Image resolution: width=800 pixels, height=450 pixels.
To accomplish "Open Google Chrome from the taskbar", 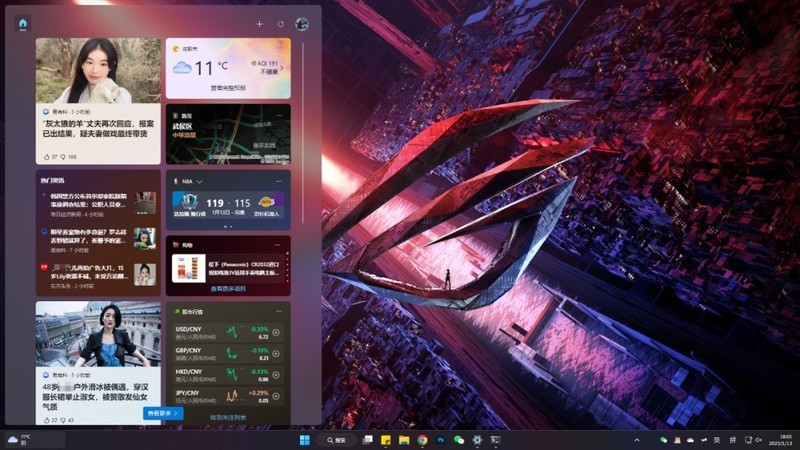I will click(x=422, y=440).
